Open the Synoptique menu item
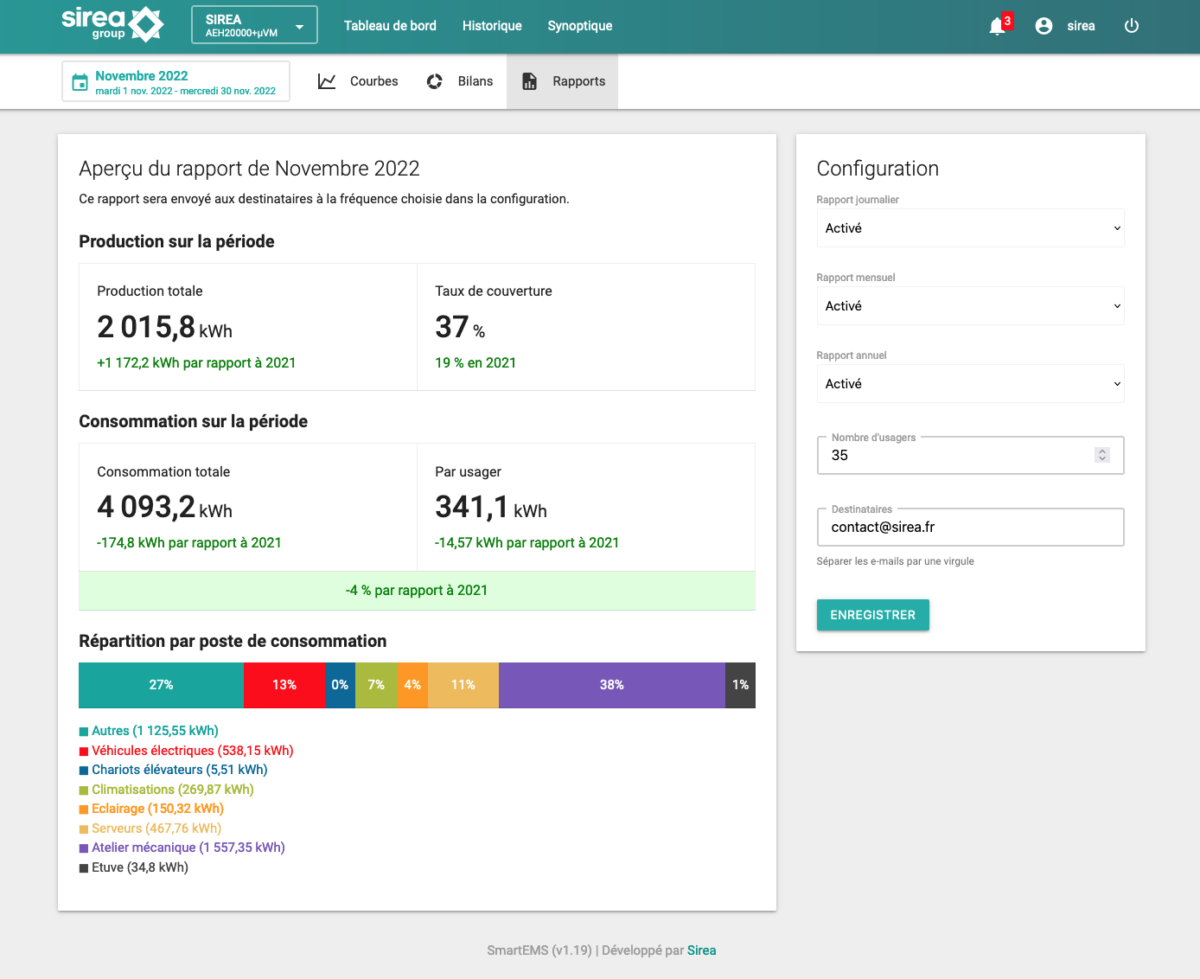The height and width of the screenshot is (979, 1200). pos(580,26)
